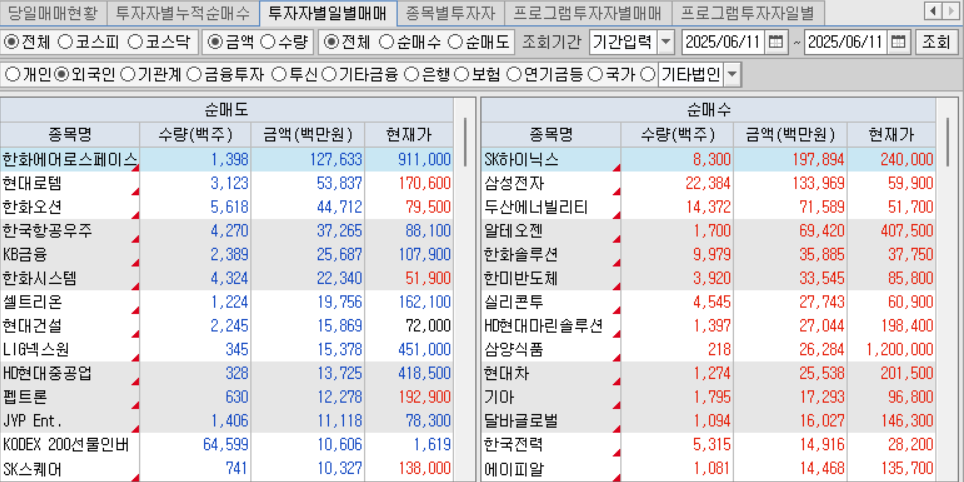
Task: Select the 셀트리온 row
Action: [x=227, y=302]
